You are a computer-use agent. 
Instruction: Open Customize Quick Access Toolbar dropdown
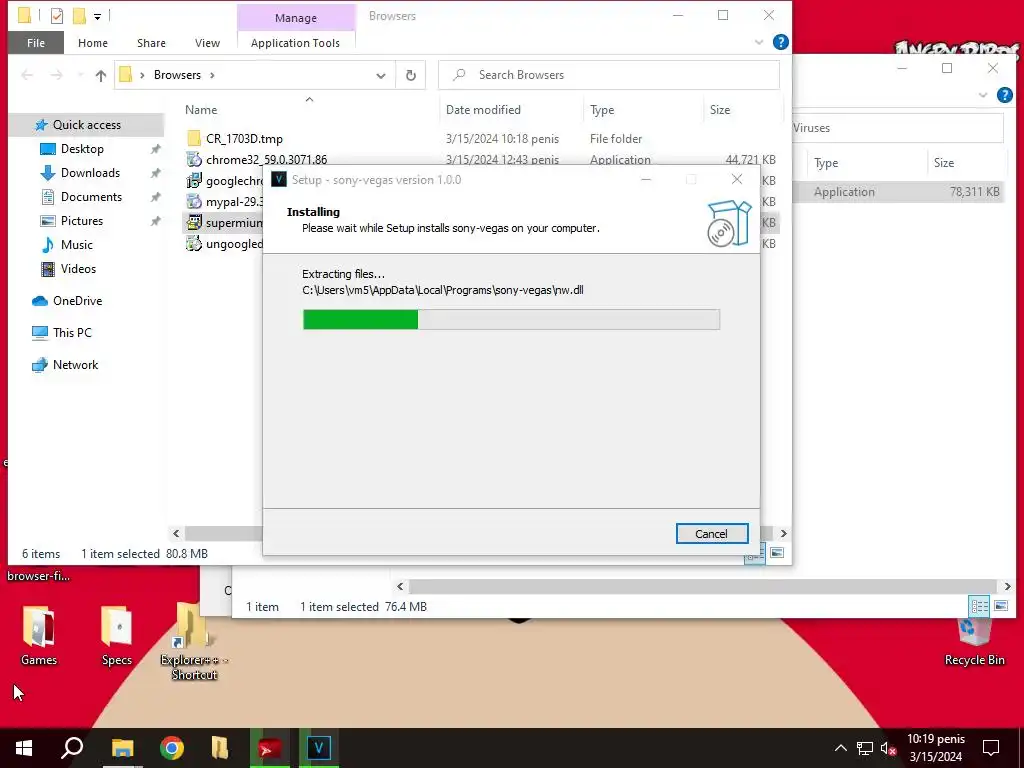coord(97,16)
